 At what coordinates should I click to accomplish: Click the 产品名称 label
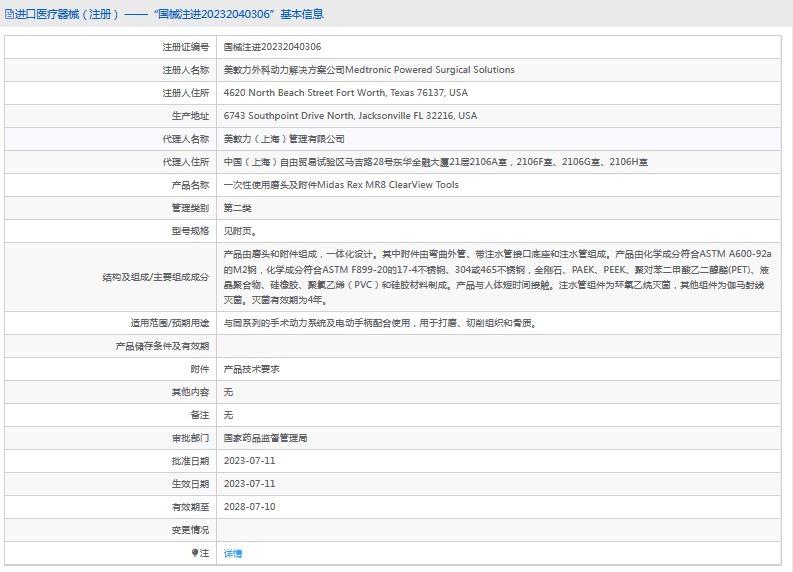click(190, 185)
